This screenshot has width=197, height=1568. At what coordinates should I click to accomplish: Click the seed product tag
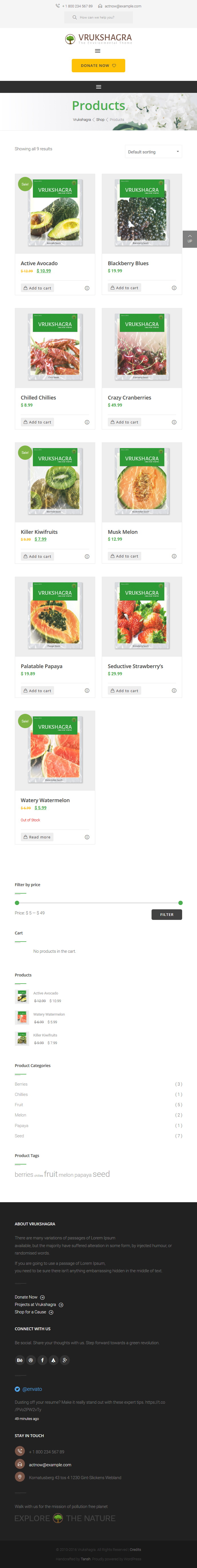pos(101,1174)
